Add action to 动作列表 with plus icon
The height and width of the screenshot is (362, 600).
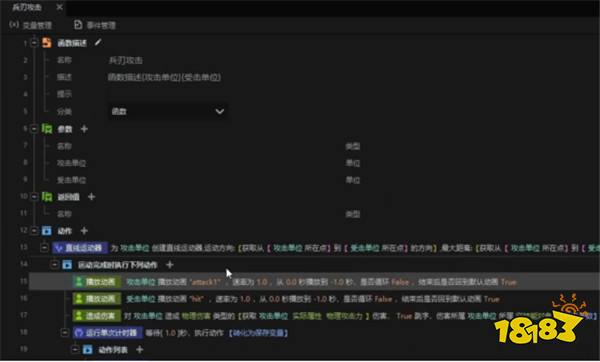tap(140, 349)
